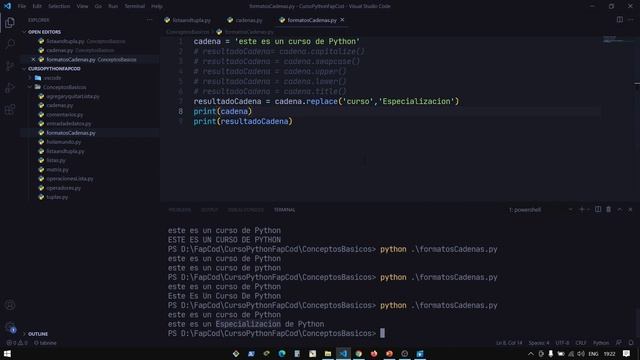Click the CRLF end-of-line status item
Image resolution: width=640 pixels, height=360 pixels.
coord(581,343)
